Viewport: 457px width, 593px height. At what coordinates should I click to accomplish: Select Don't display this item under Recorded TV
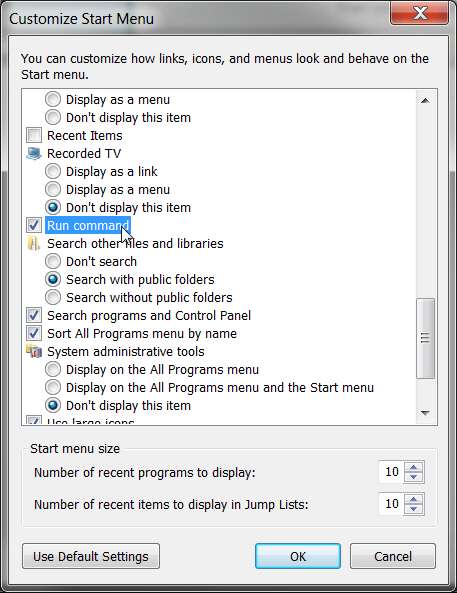click(53, 207)
